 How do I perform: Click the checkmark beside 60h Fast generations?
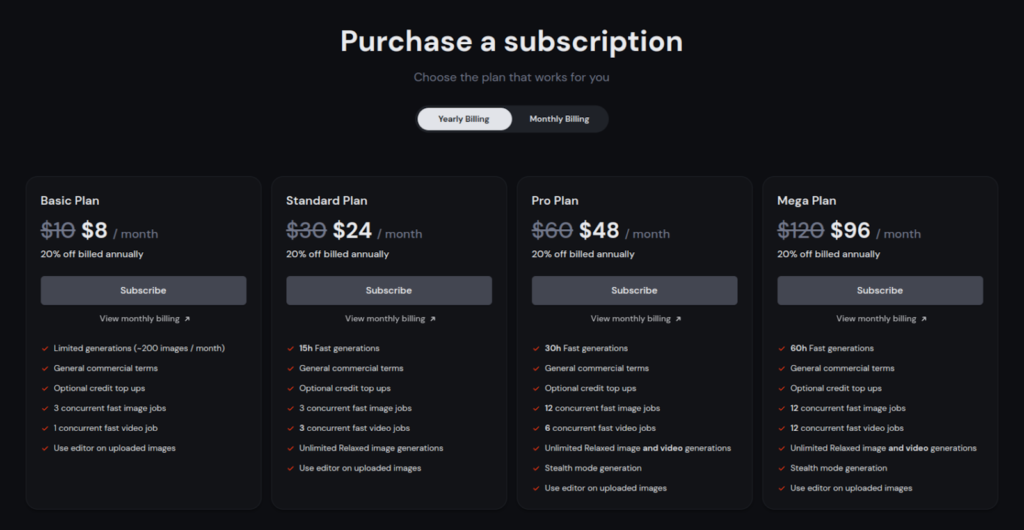[782, 348]
